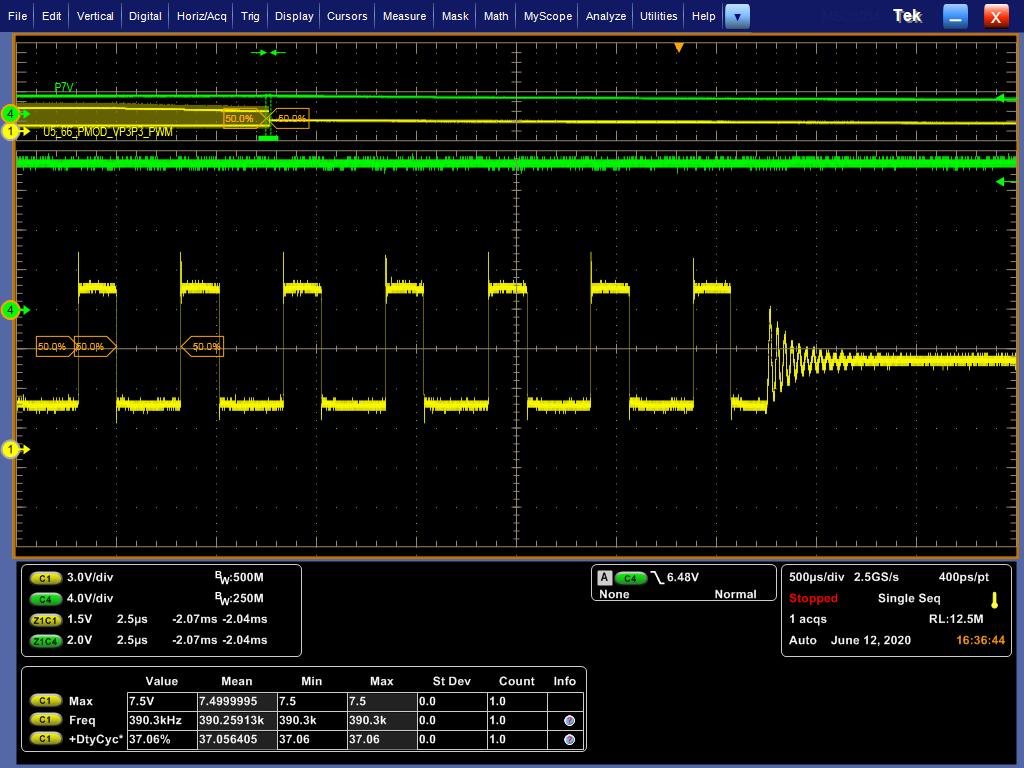The image size is (1024, 768).
Task: Open the Cursors menu
Action: click(347, 16)
